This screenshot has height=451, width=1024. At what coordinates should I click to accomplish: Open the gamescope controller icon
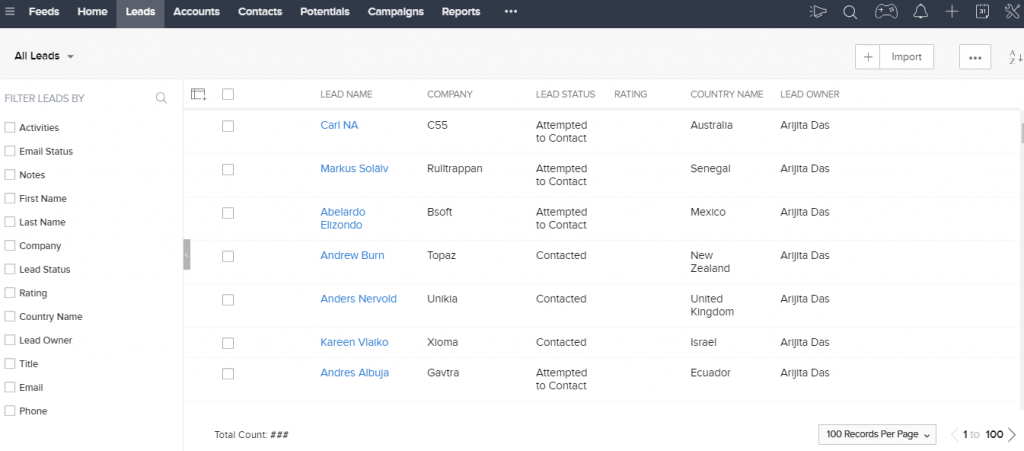coord(886,11)
